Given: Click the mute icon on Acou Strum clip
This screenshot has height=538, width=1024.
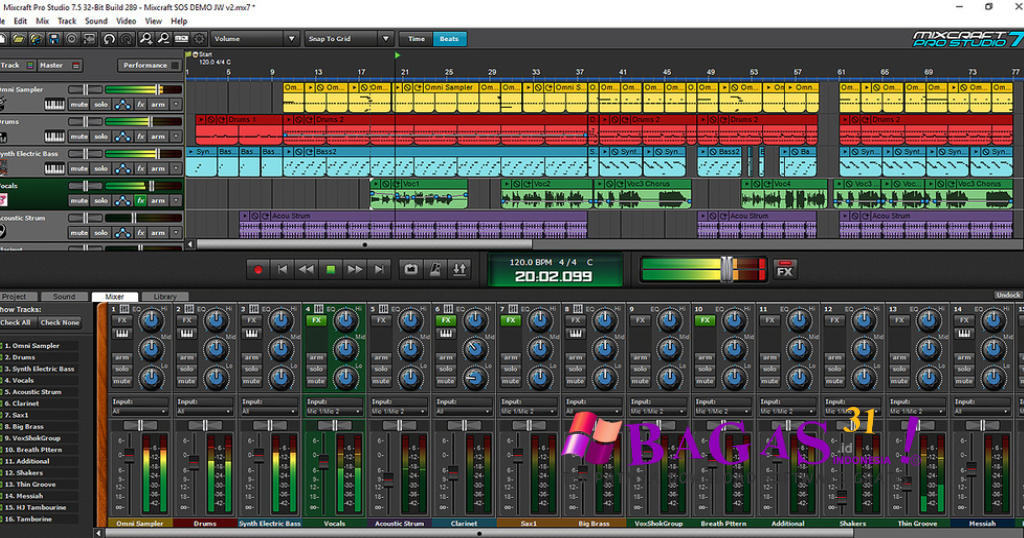Looking at the screenshot, I should [255, 215].
